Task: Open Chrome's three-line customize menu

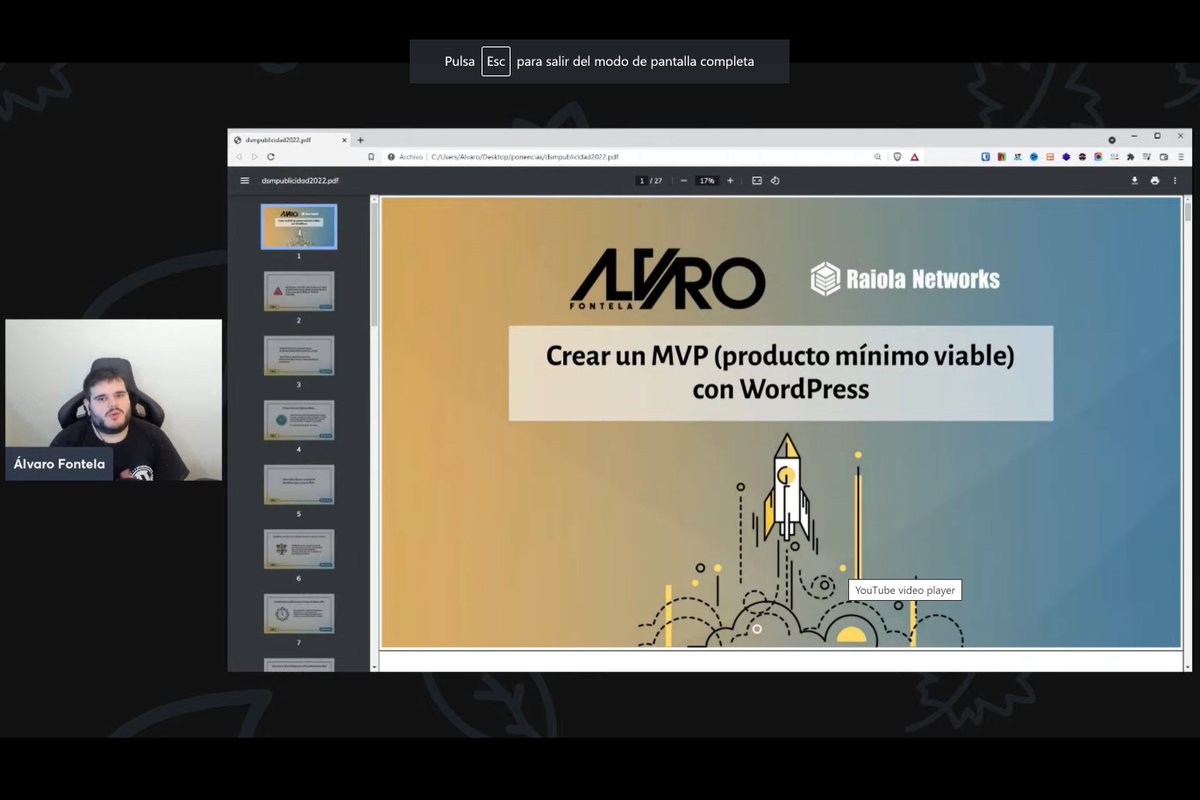Action: (1180, 157)
